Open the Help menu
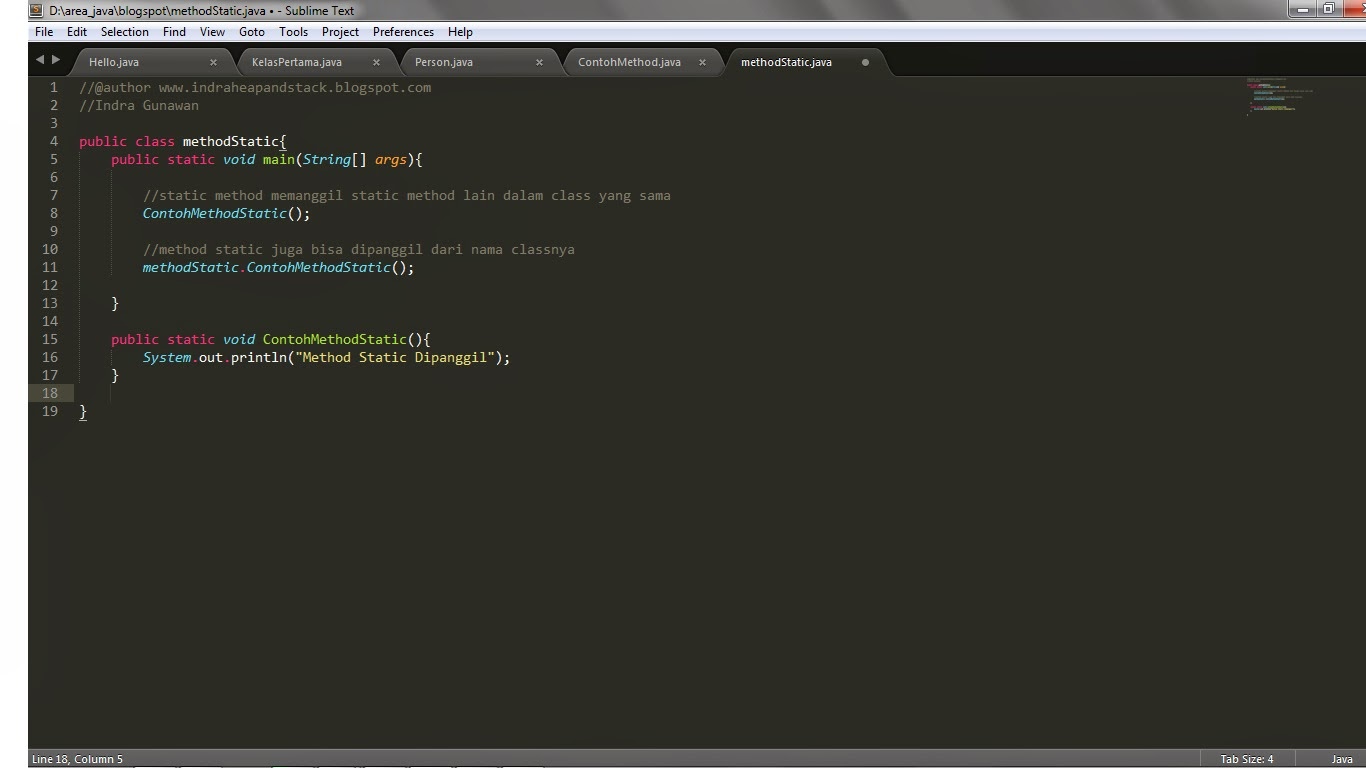1366x768 pixels. (x=460, y=32)
